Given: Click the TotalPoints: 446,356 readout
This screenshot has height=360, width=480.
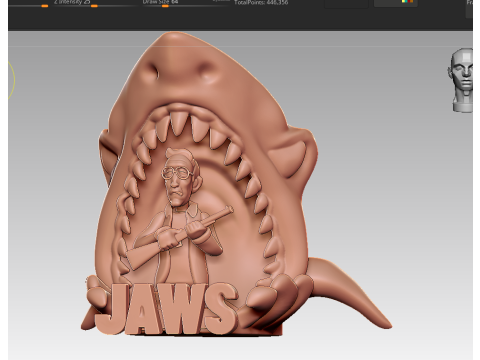Looking at the screenshot, I should [261, 2].
